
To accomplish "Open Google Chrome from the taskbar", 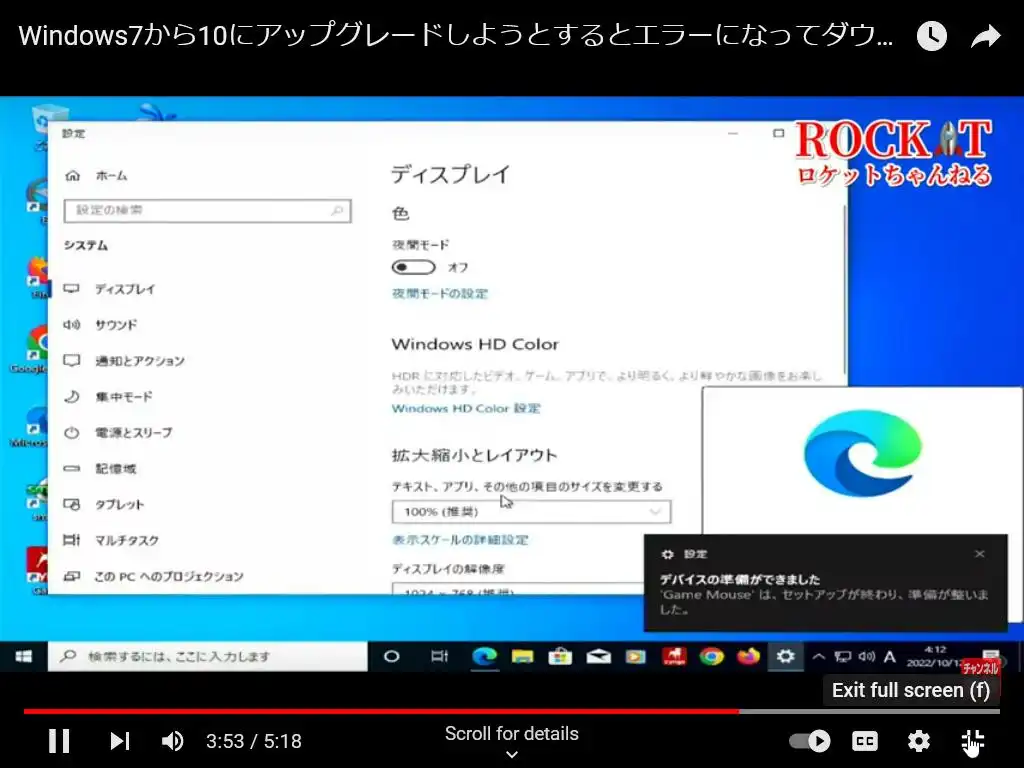I will tap(711, 656).
